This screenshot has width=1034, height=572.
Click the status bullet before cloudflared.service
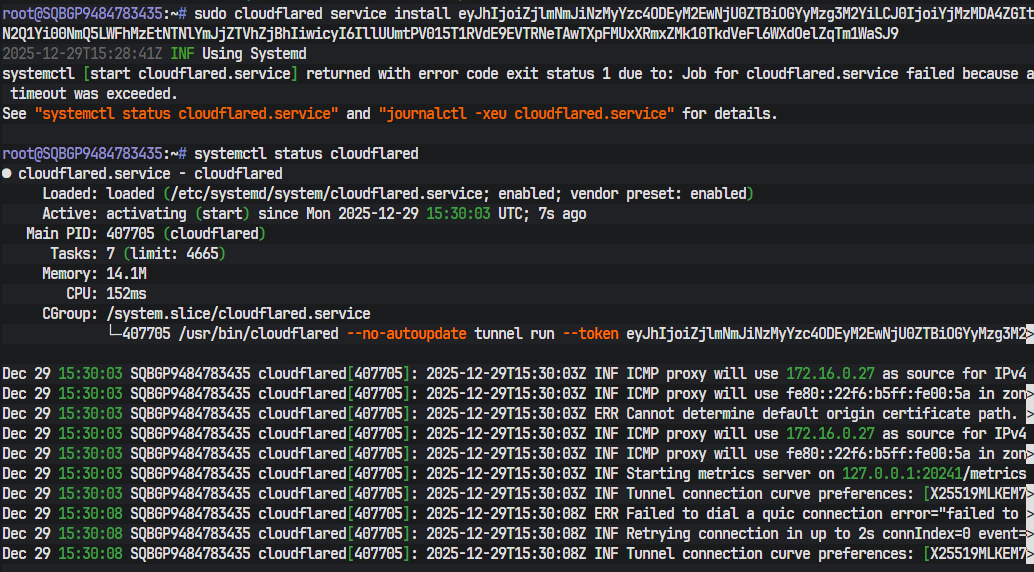coord(7,174)
